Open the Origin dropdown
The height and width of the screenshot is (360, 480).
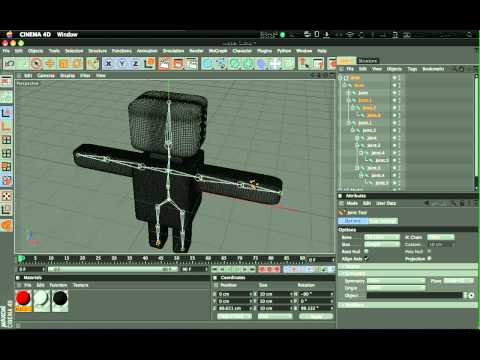(x=396, y=288)
